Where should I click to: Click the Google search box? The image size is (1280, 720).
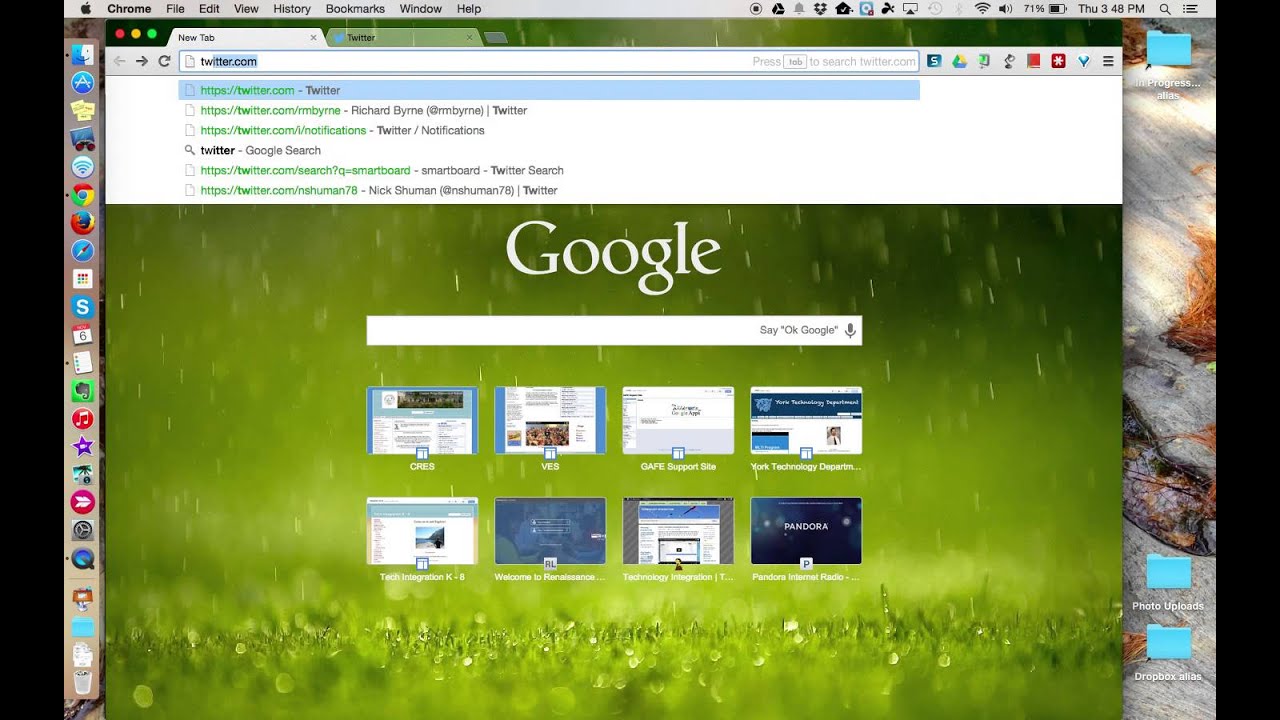614,330
